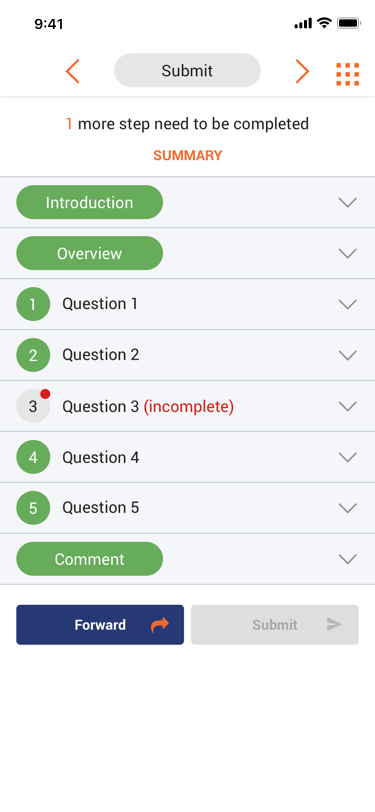Expand the Overview section chevron

coord(348,253)
